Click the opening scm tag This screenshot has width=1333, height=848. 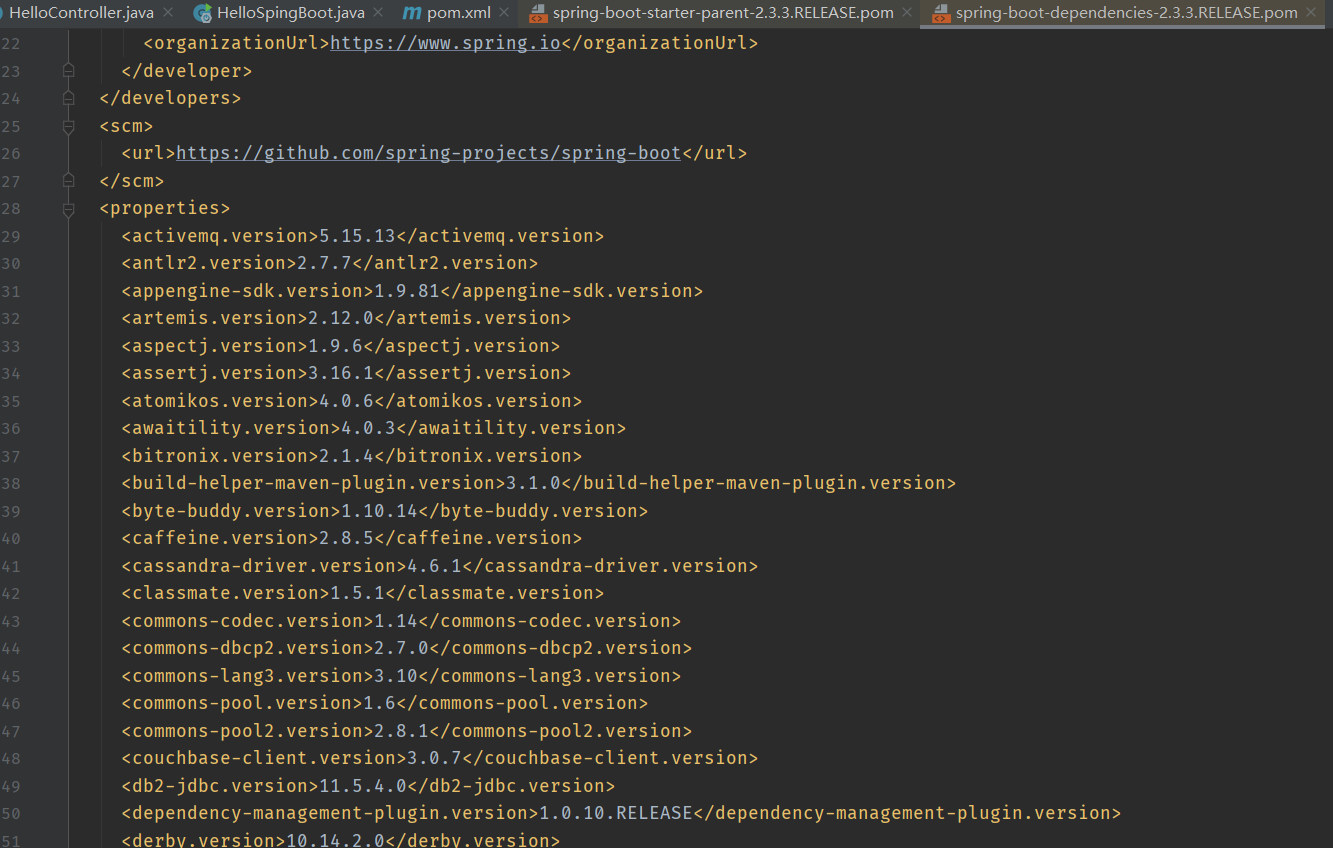126,126
